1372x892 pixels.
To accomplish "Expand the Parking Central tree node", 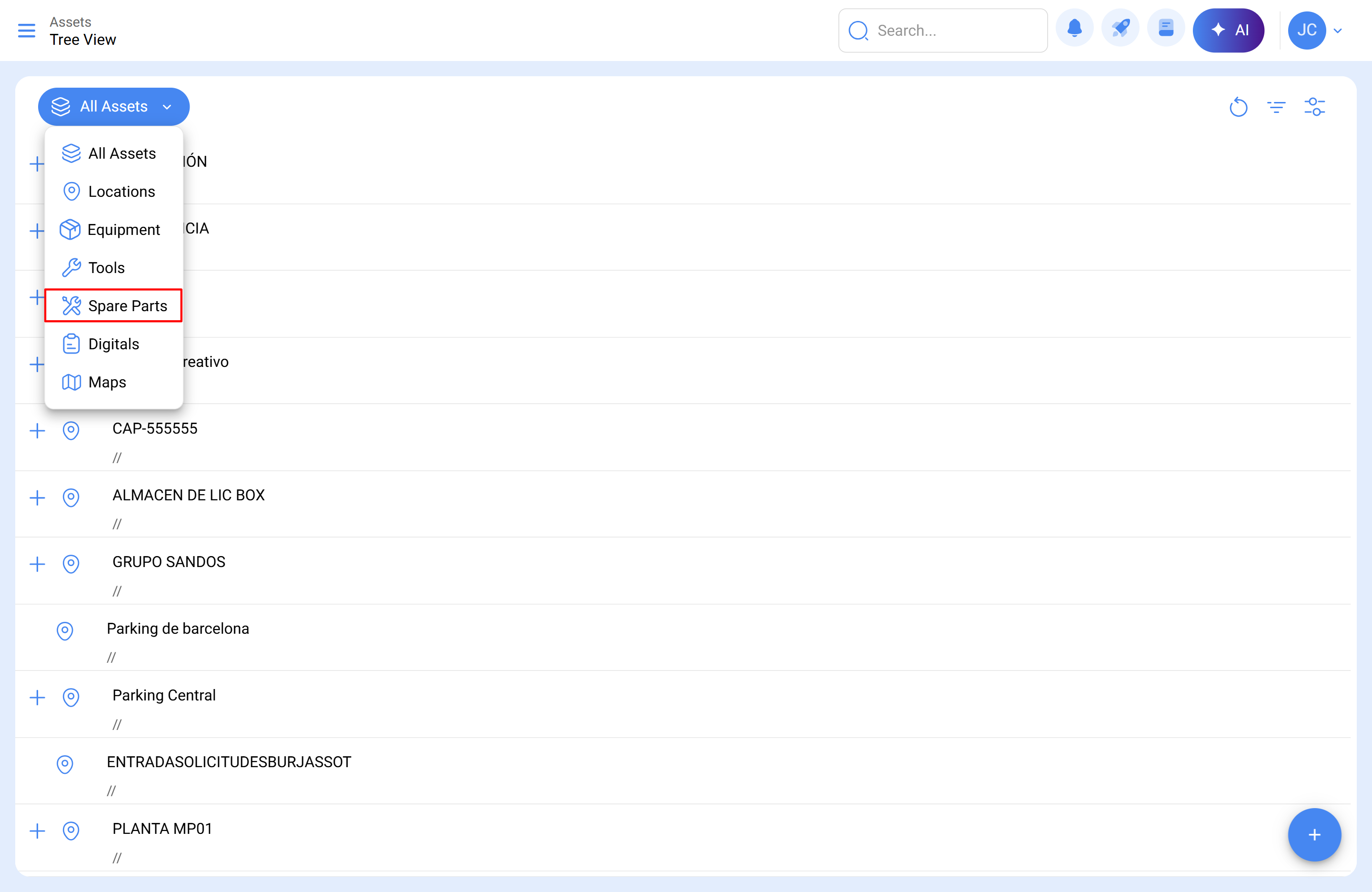I will (37, 697).
